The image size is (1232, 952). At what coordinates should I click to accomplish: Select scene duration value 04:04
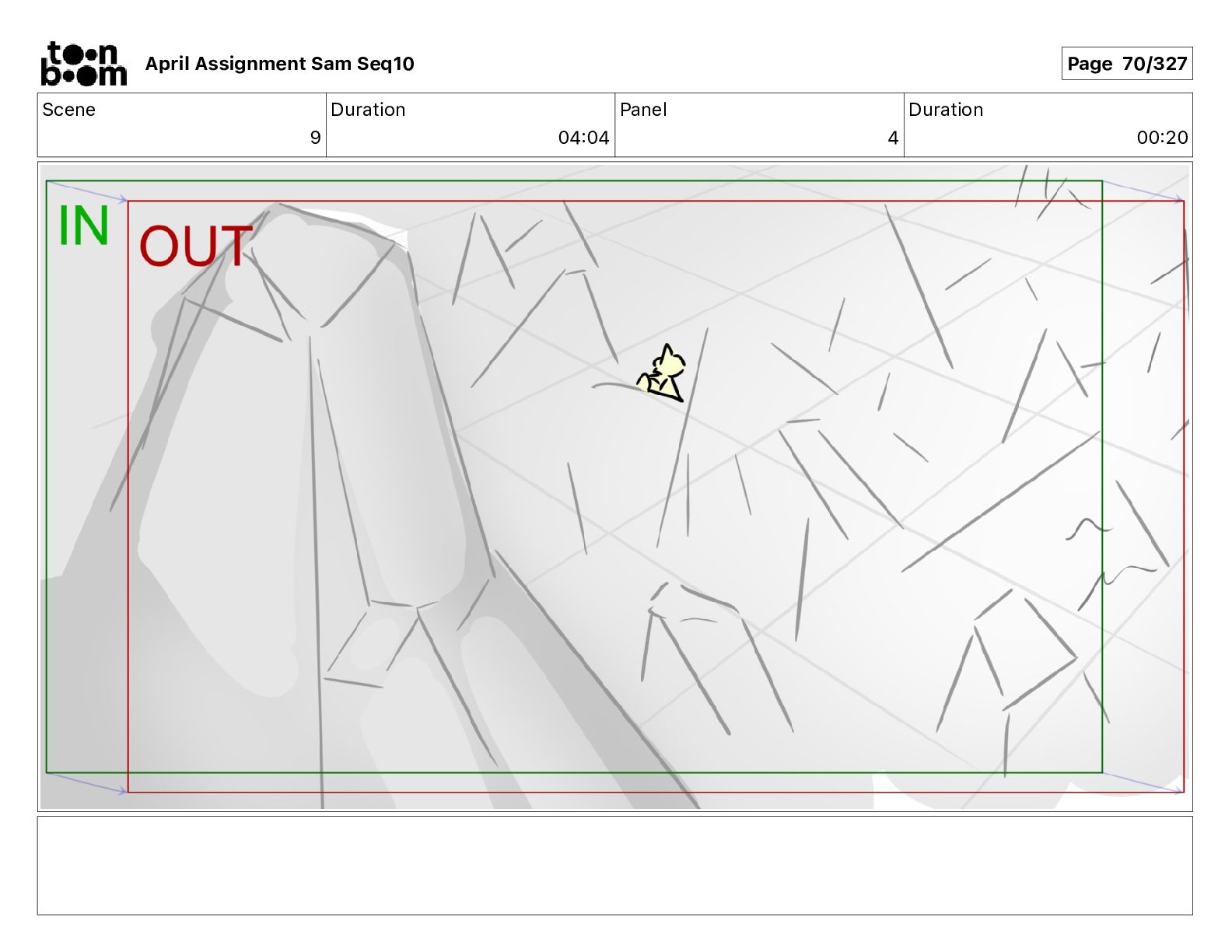click(583, 138)
